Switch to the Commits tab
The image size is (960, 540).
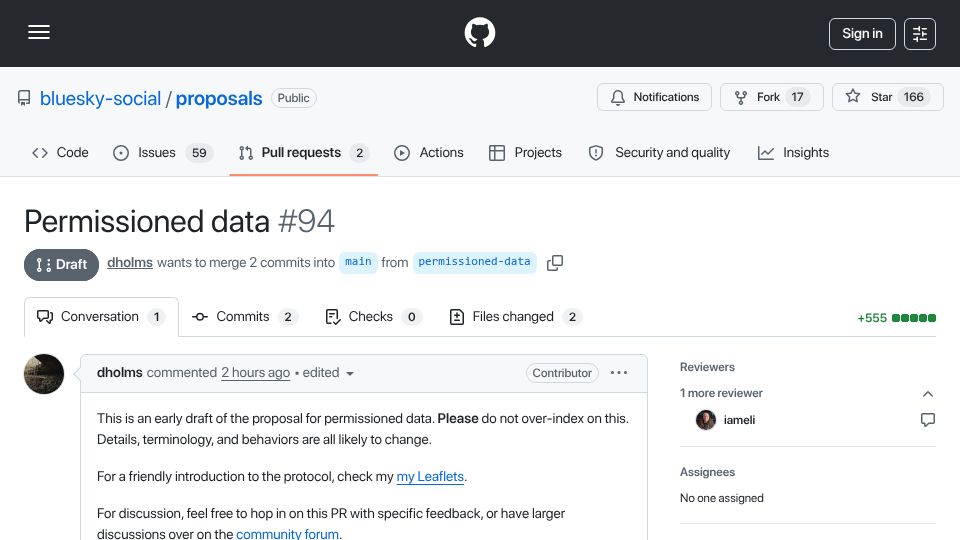point(244,317)
